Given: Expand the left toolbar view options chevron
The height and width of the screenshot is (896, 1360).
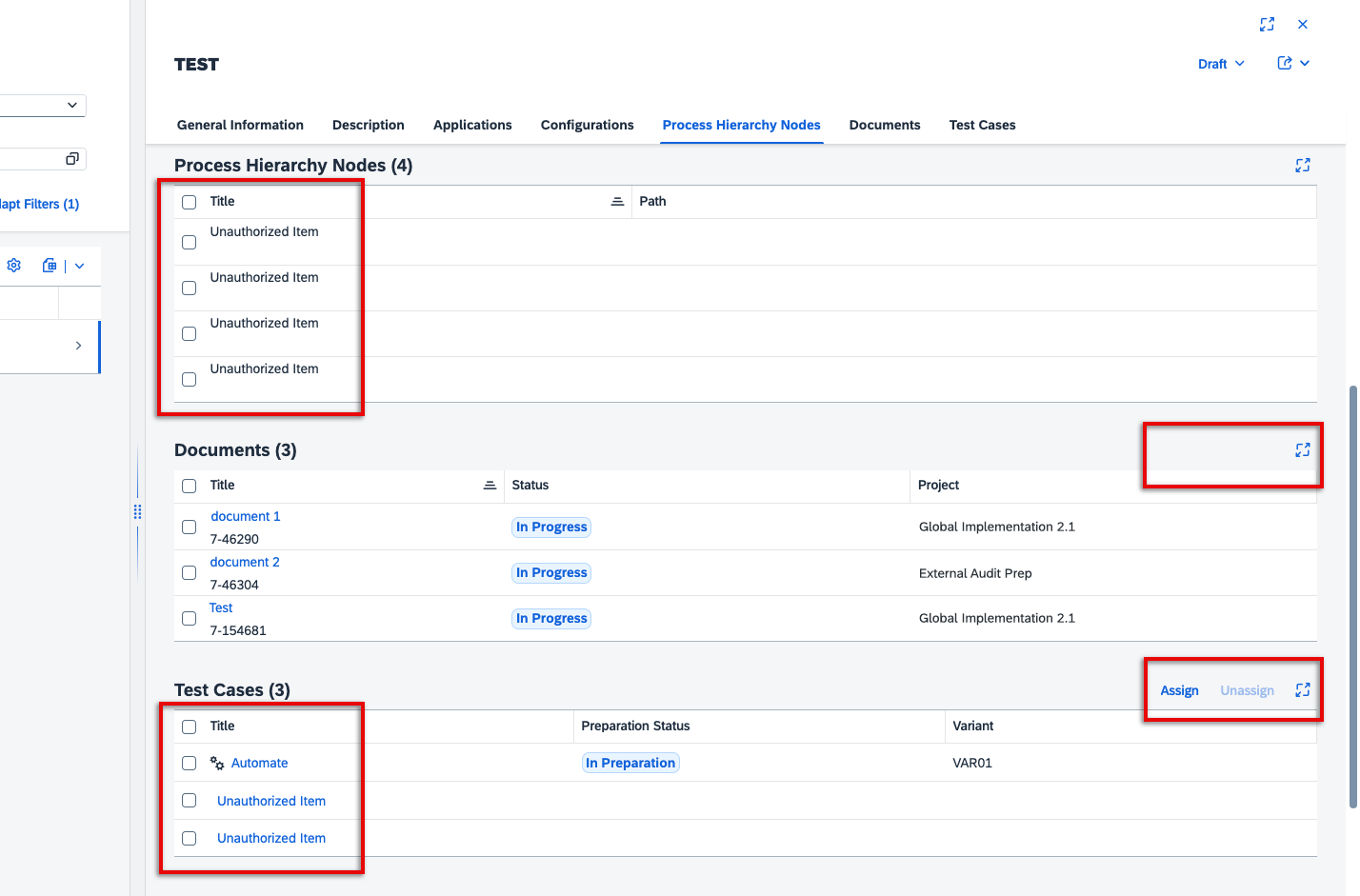Looking at the screenshot, I should click(79, 267).
